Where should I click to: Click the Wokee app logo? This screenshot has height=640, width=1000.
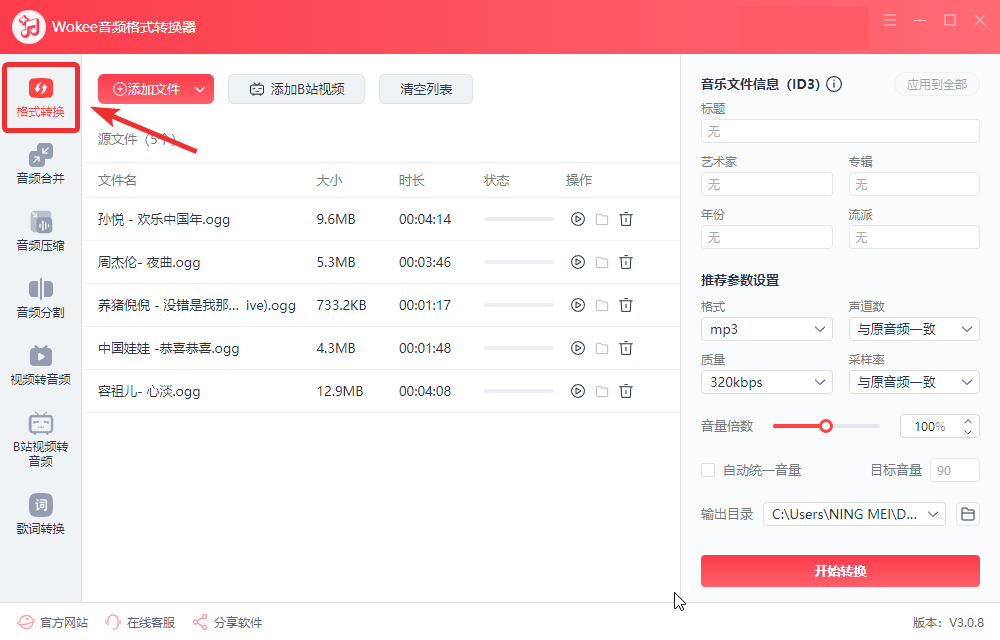click(x=29, y=27)
